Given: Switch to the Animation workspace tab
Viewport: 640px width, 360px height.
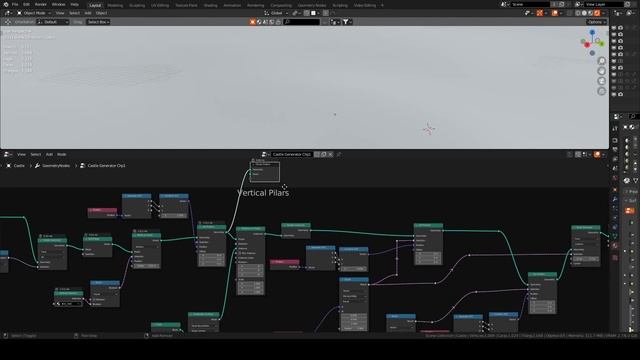Looking at the screenshot, I should point(232,6).
